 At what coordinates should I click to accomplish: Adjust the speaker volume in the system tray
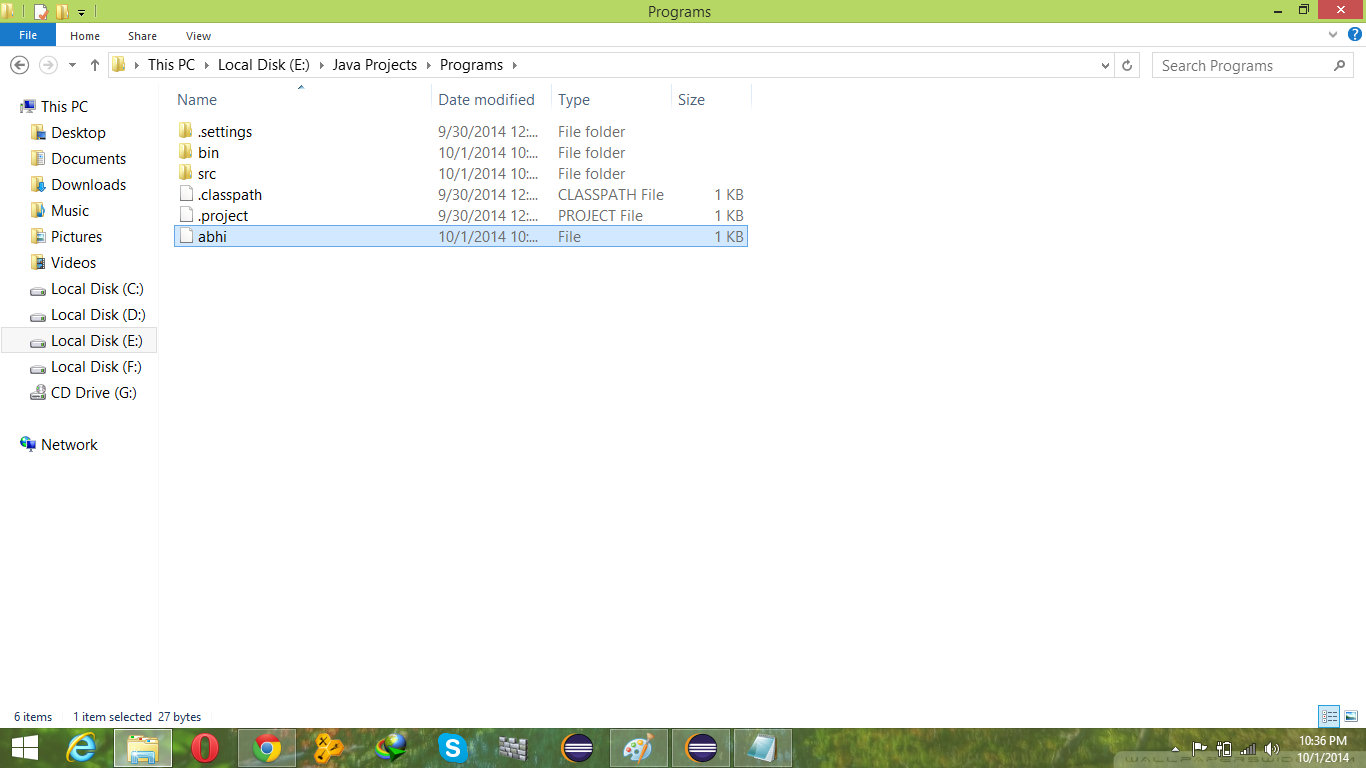(x=1272, y=747)
